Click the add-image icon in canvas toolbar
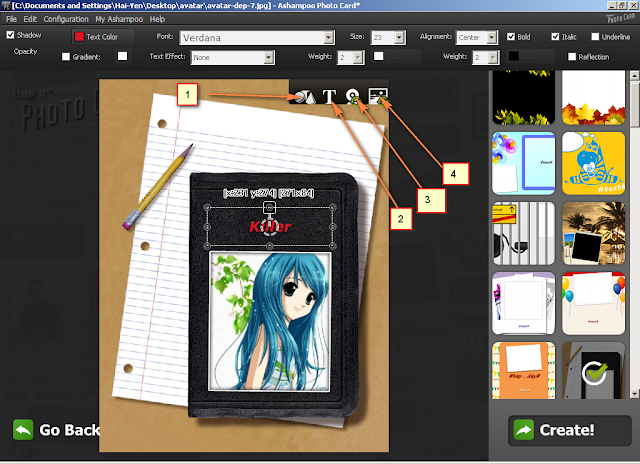The width and height of the screenshot is (640, 464). pyautogui.click(x=378, y=96)
